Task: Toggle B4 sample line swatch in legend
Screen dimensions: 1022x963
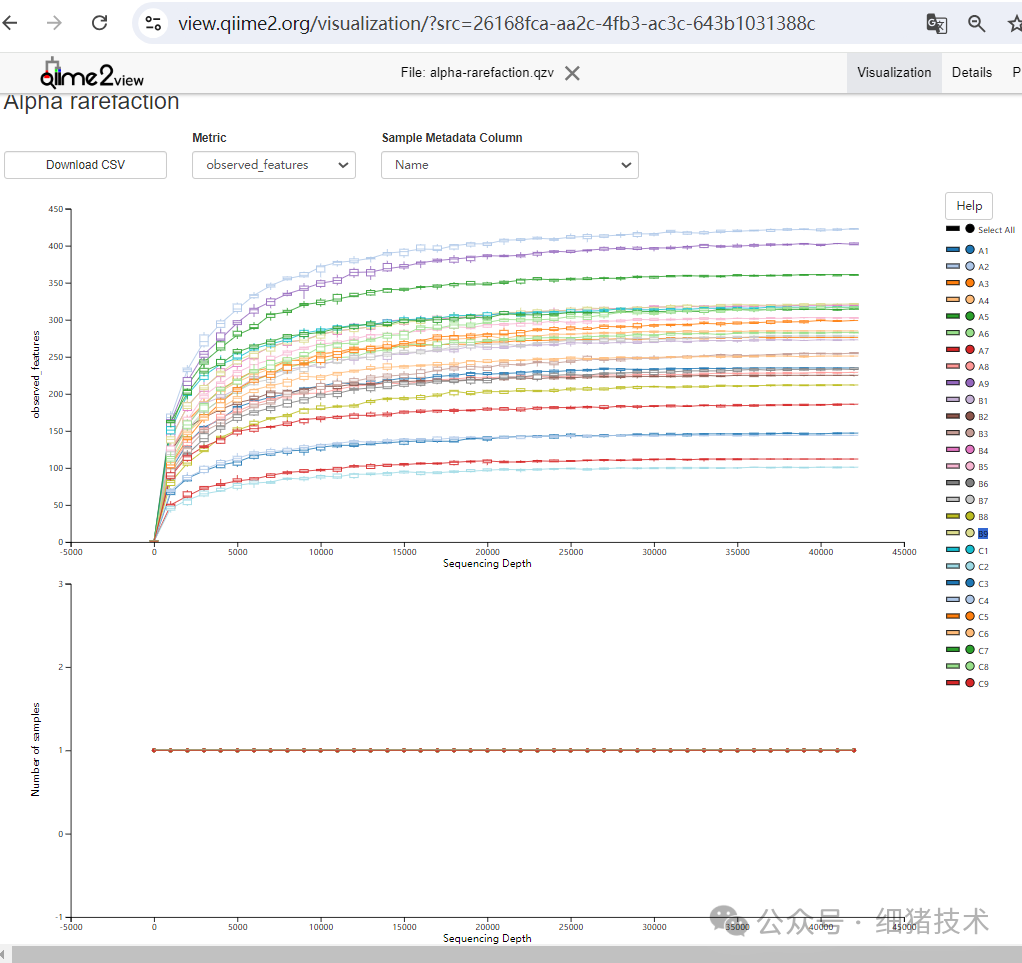Action: point(953,450)
